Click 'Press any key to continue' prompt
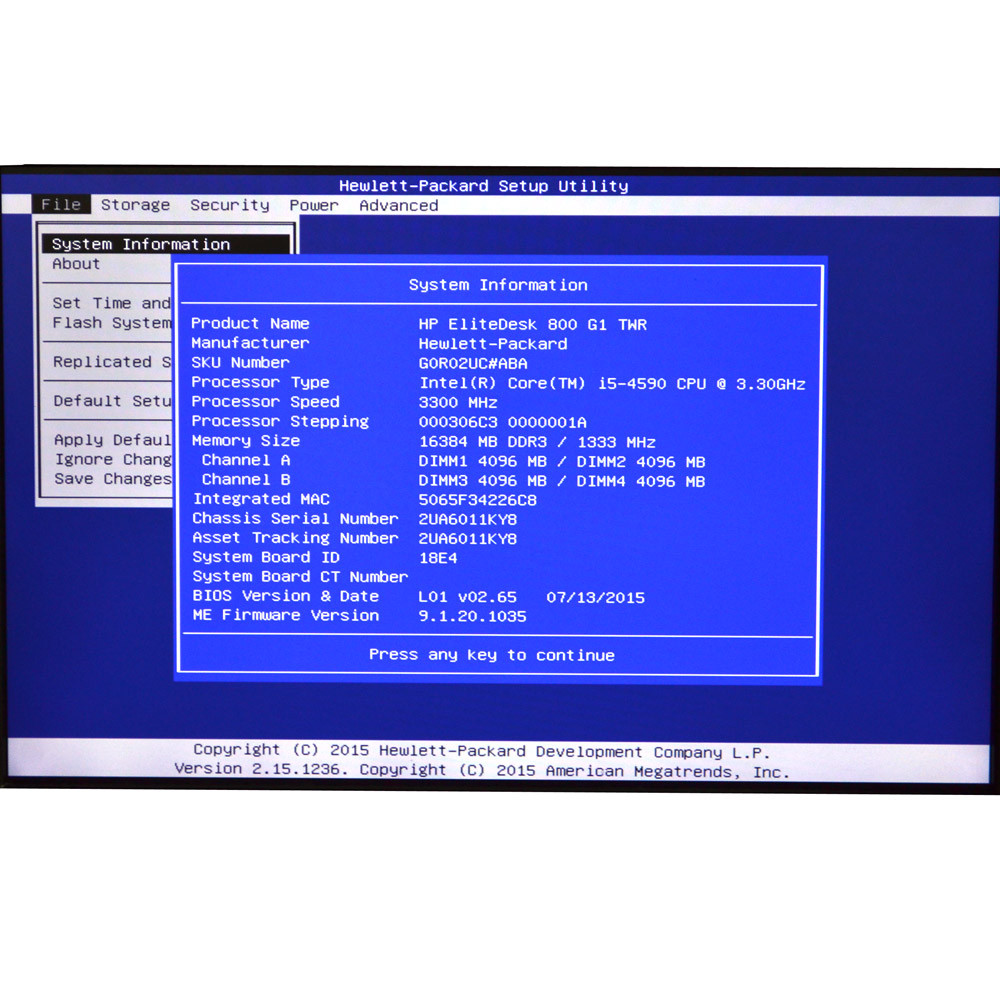 [x=492, y=655]
